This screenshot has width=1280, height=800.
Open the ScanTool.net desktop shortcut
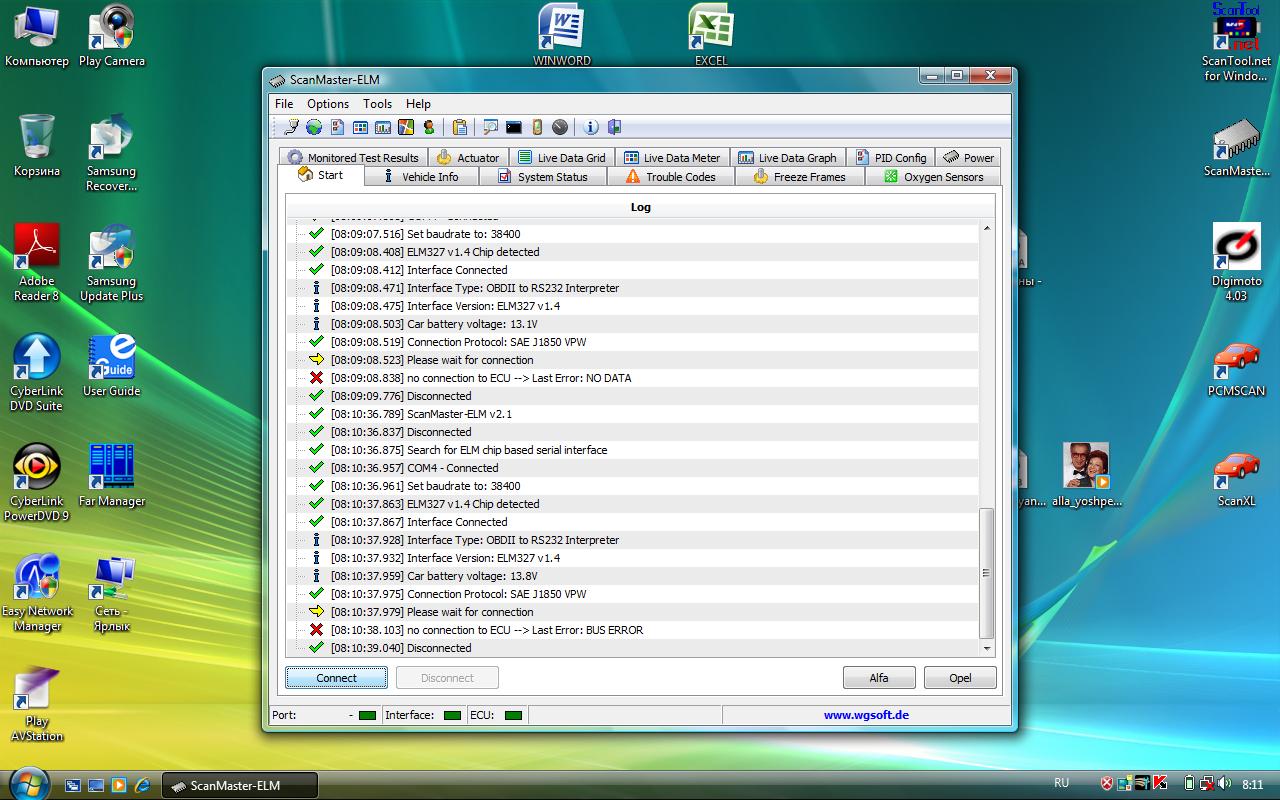coord(1236,42)
